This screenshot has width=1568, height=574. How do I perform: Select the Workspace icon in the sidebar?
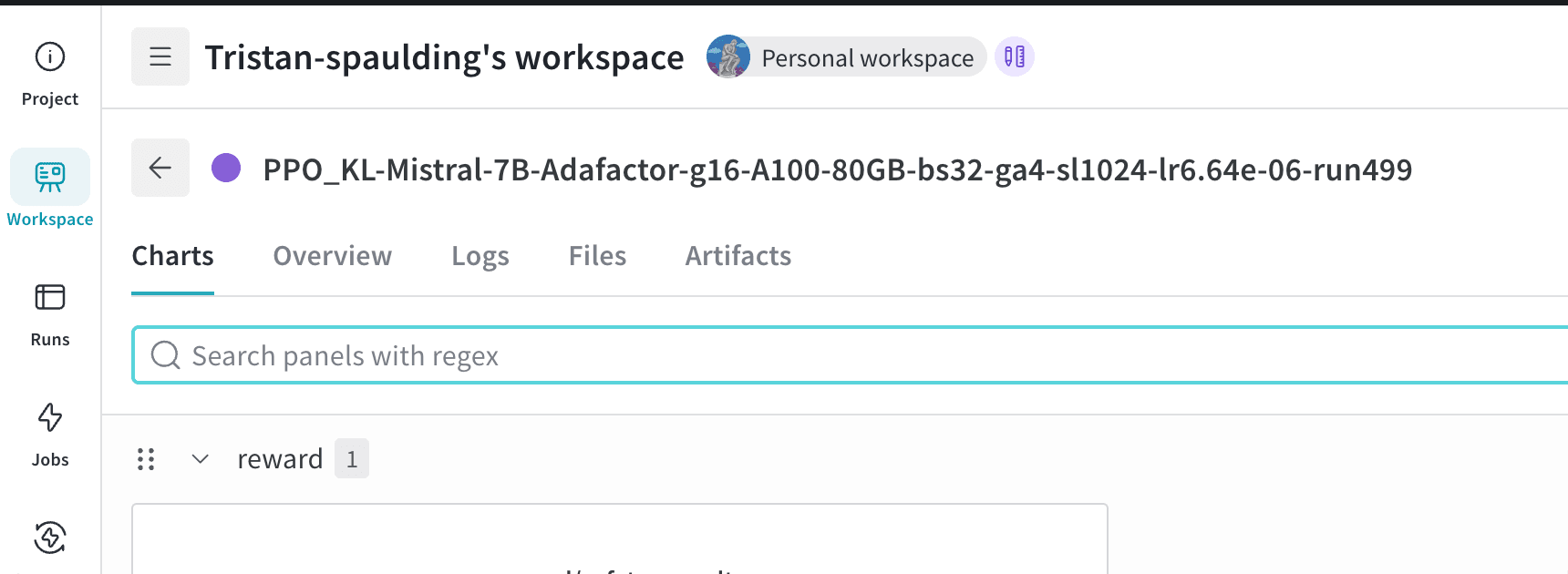pyautogui.click(x=49, y=178)
